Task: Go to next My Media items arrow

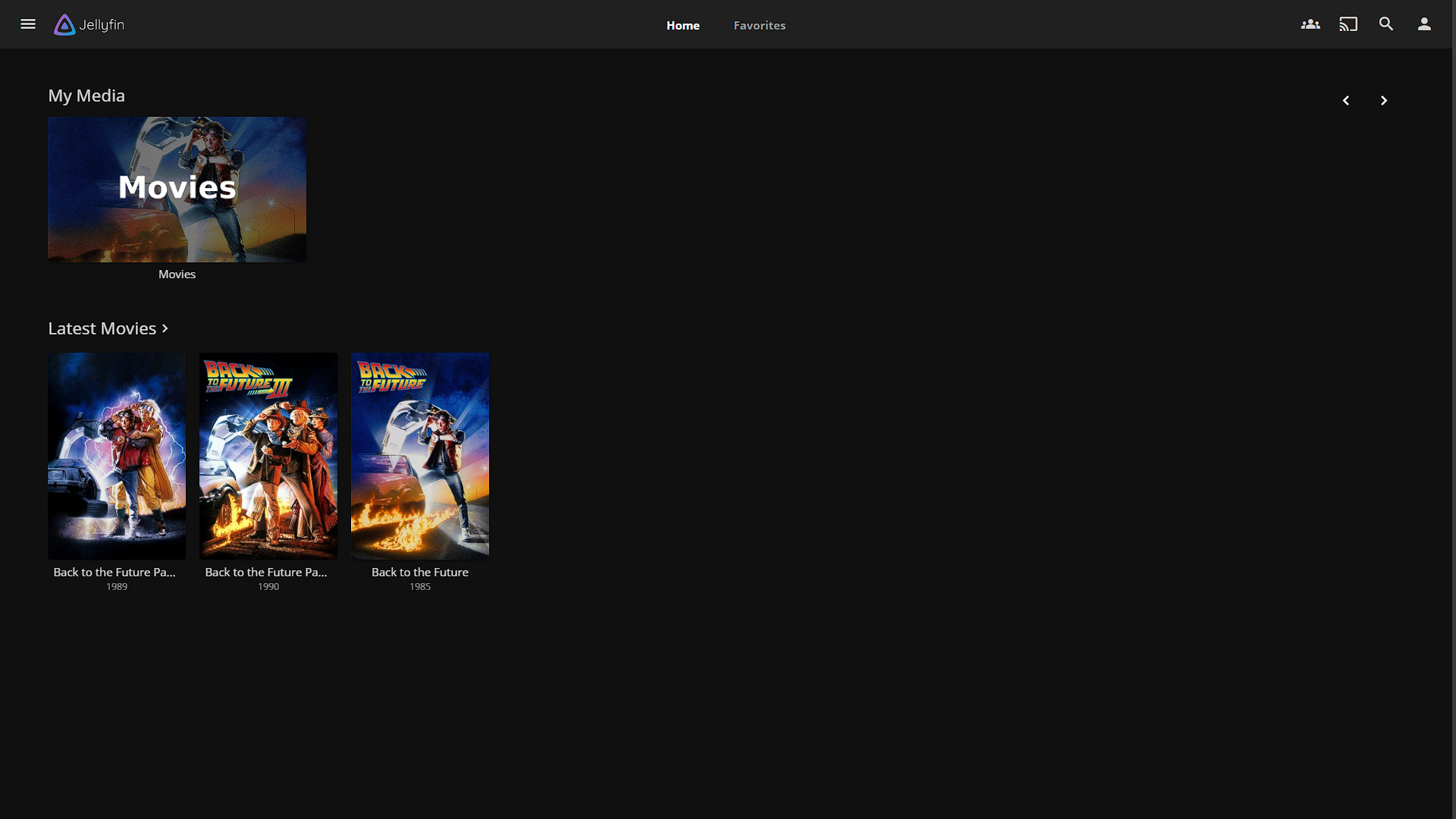Action: click(1384, 100)
